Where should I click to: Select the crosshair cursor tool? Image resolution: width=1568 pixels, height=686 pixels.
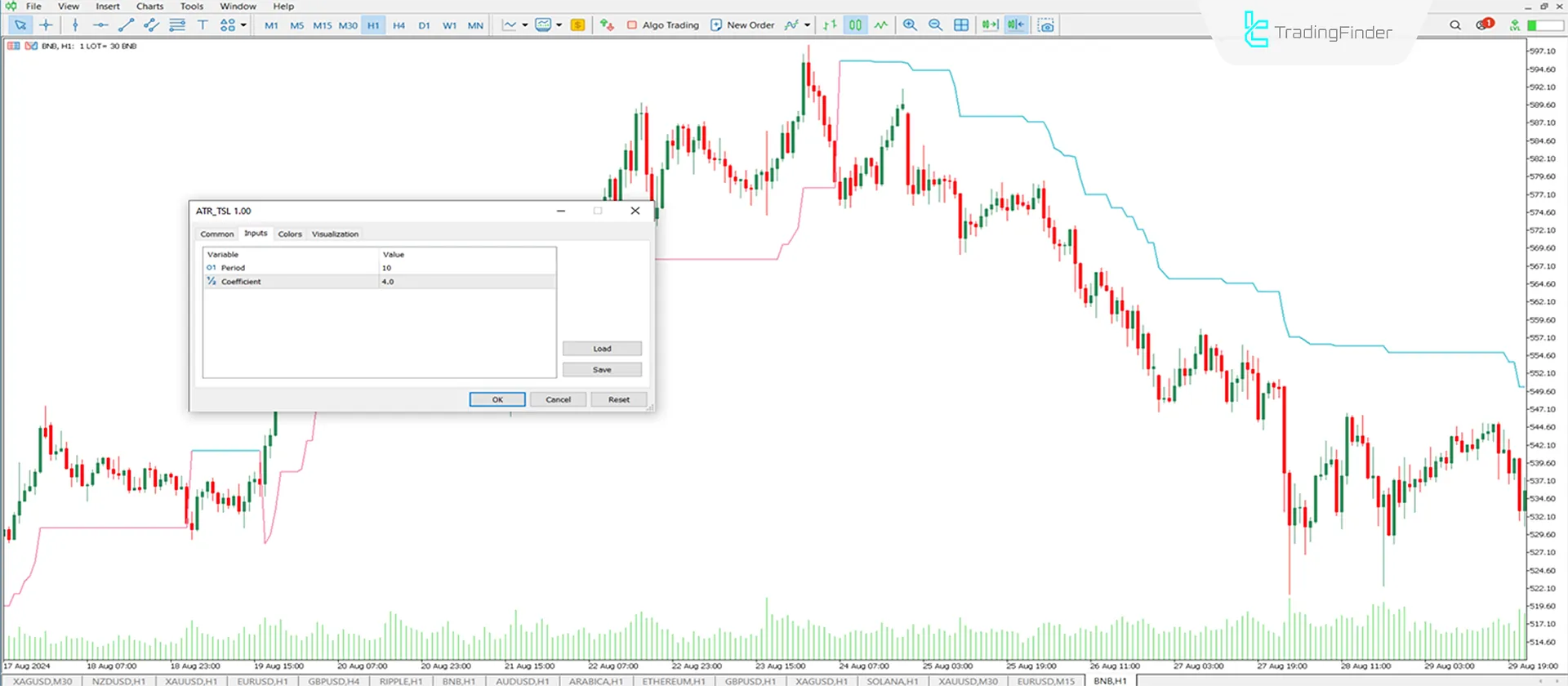pos(46,25)
